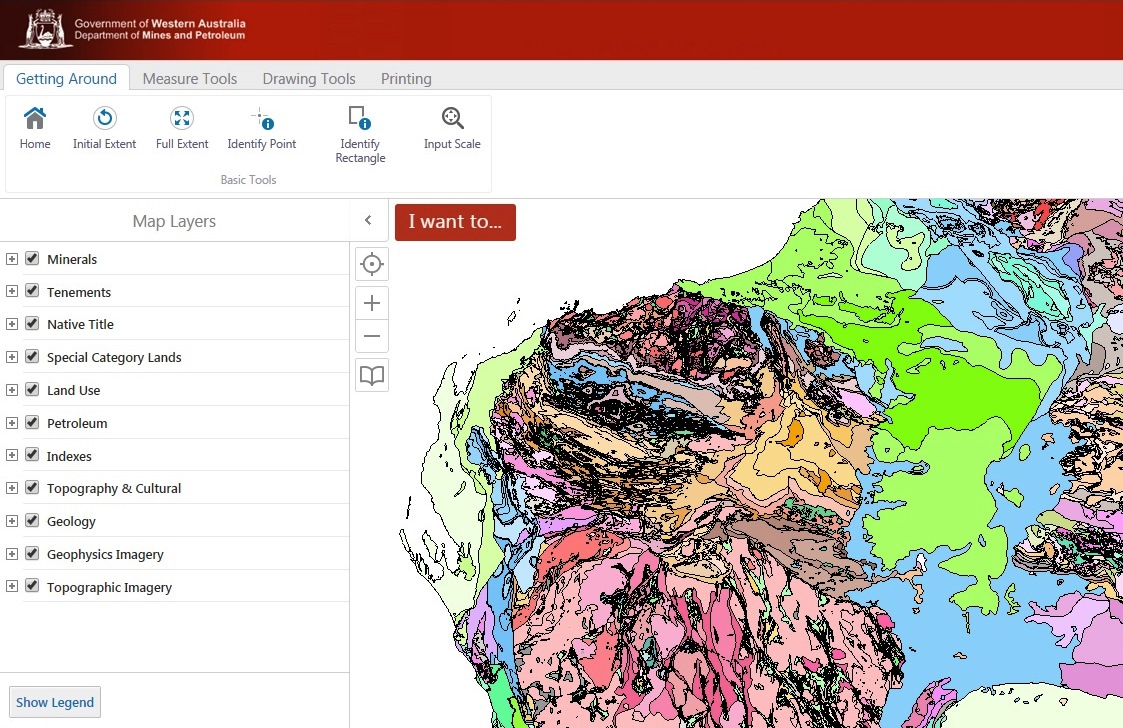Choose the Identify Rectangle tool
Image resolution: width=1123 pixels, height=728 pixels.
(360, 119)
